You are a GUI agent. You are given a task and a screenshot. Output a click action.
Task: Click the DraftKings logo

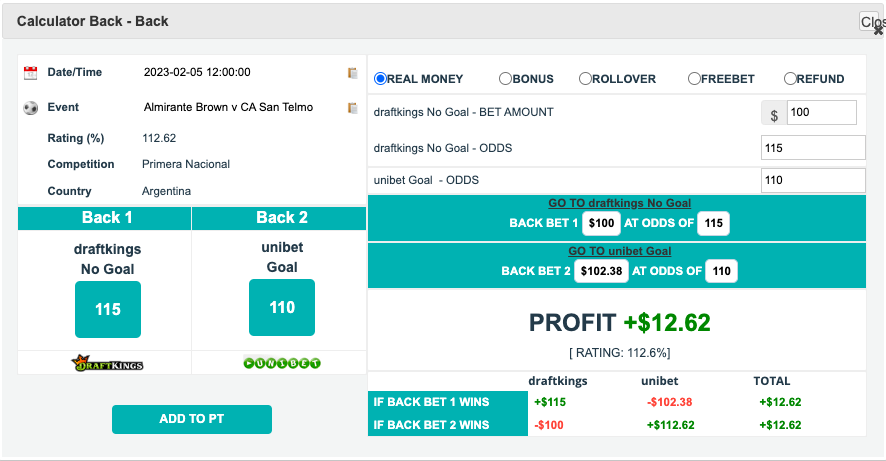pyautogui.click(x=107, y=363)
